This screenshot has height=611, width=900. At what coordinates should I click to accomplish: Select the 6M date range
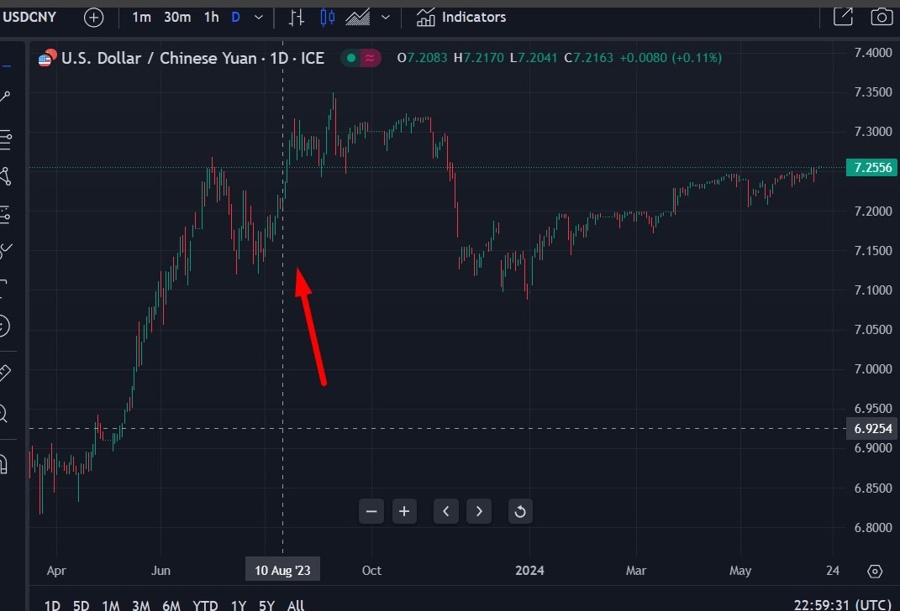coord(171,605)
